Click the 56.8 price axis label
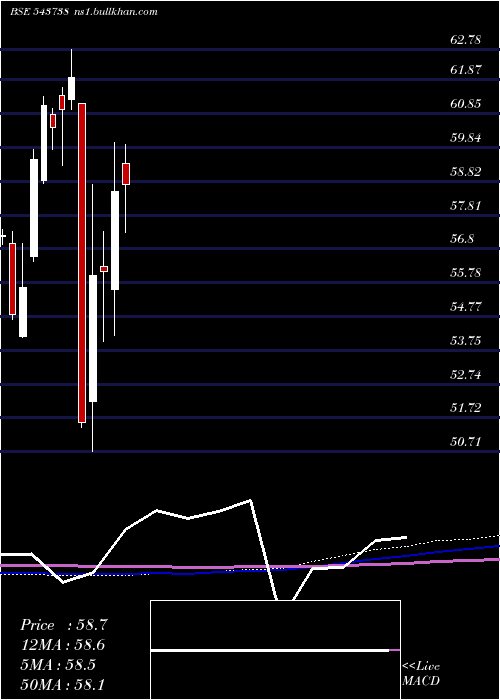500x700 pixels. coord(462,239)
